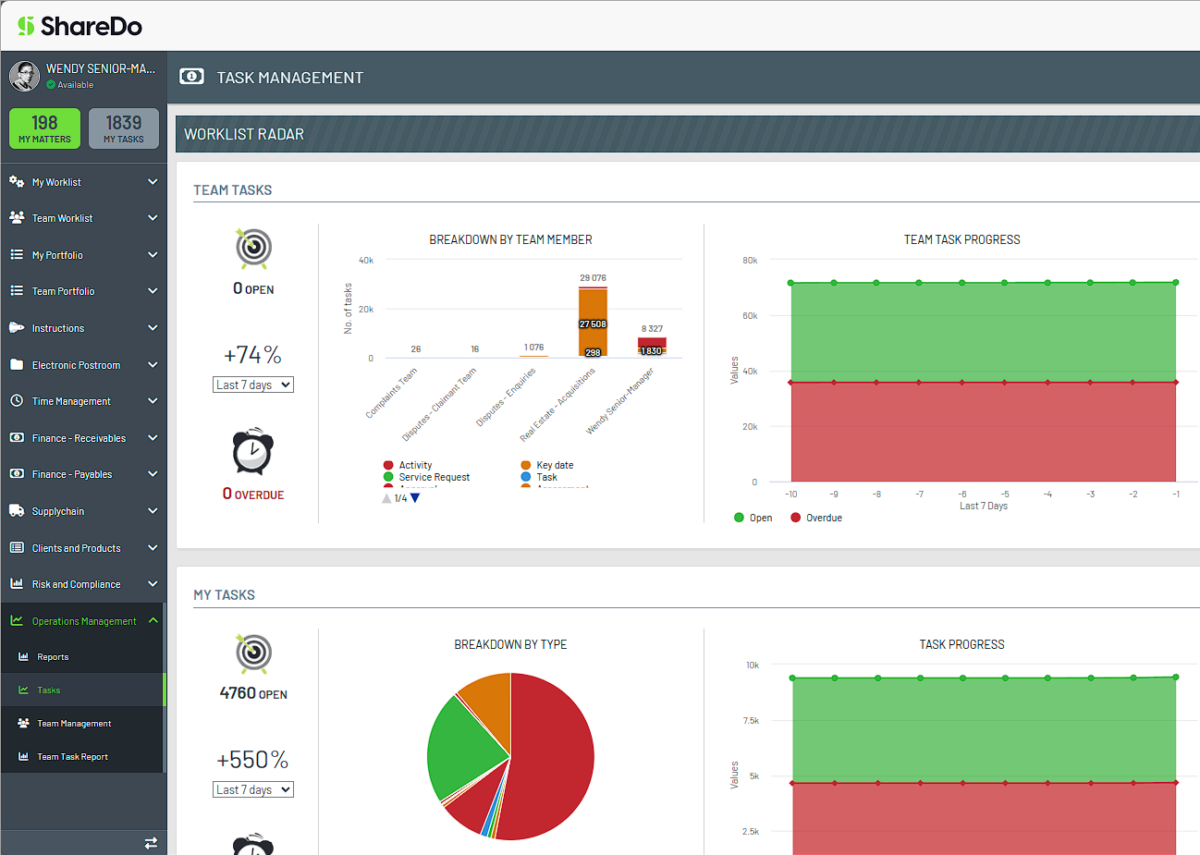Screen dimensions: 1200x855
Task: Select the Team Worklist sidebar icon
Action: tap(14, 217)
